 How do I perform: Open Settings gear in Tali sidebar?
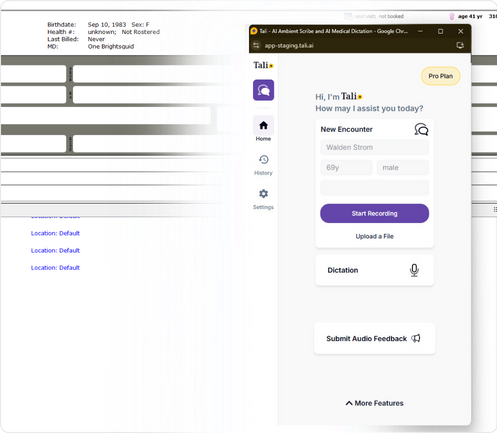click(263, 199)
